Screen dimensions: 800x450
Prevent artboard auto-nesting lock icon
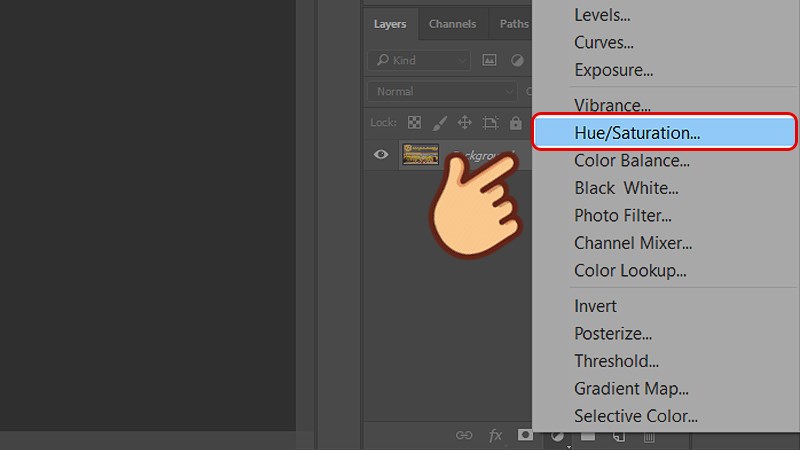point(490,123)
